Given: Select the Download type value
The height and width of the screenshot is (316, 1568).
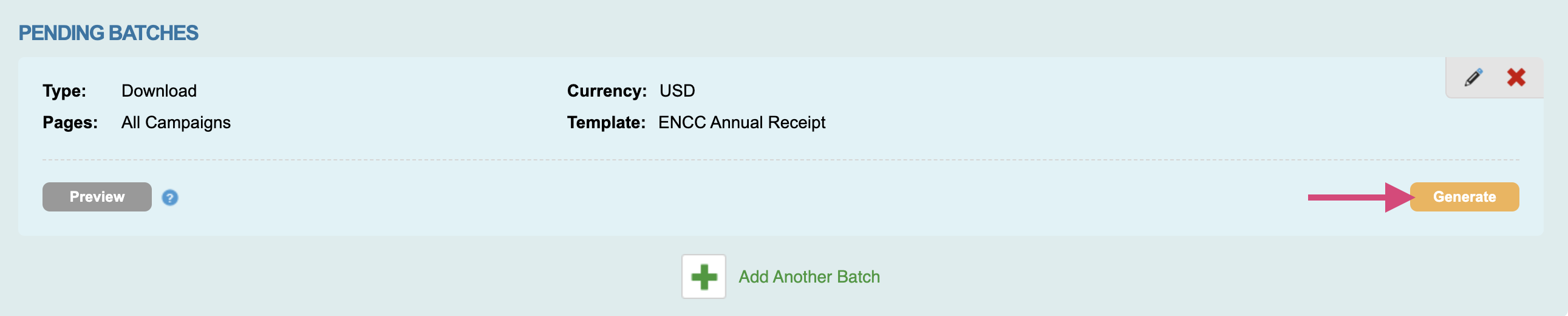Looking at the screenshot, I should (x=159, y=91).
